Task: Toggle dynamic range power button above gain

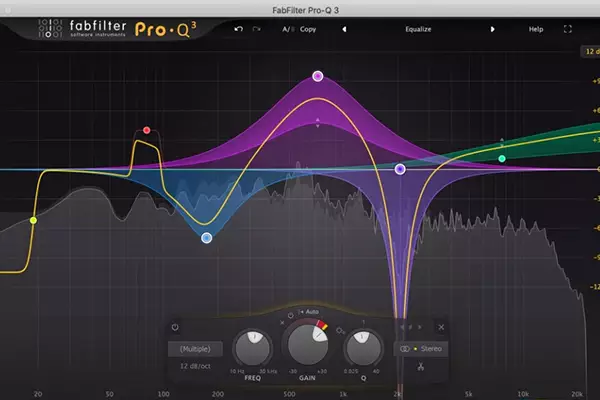Action: (x=291, y=316)
